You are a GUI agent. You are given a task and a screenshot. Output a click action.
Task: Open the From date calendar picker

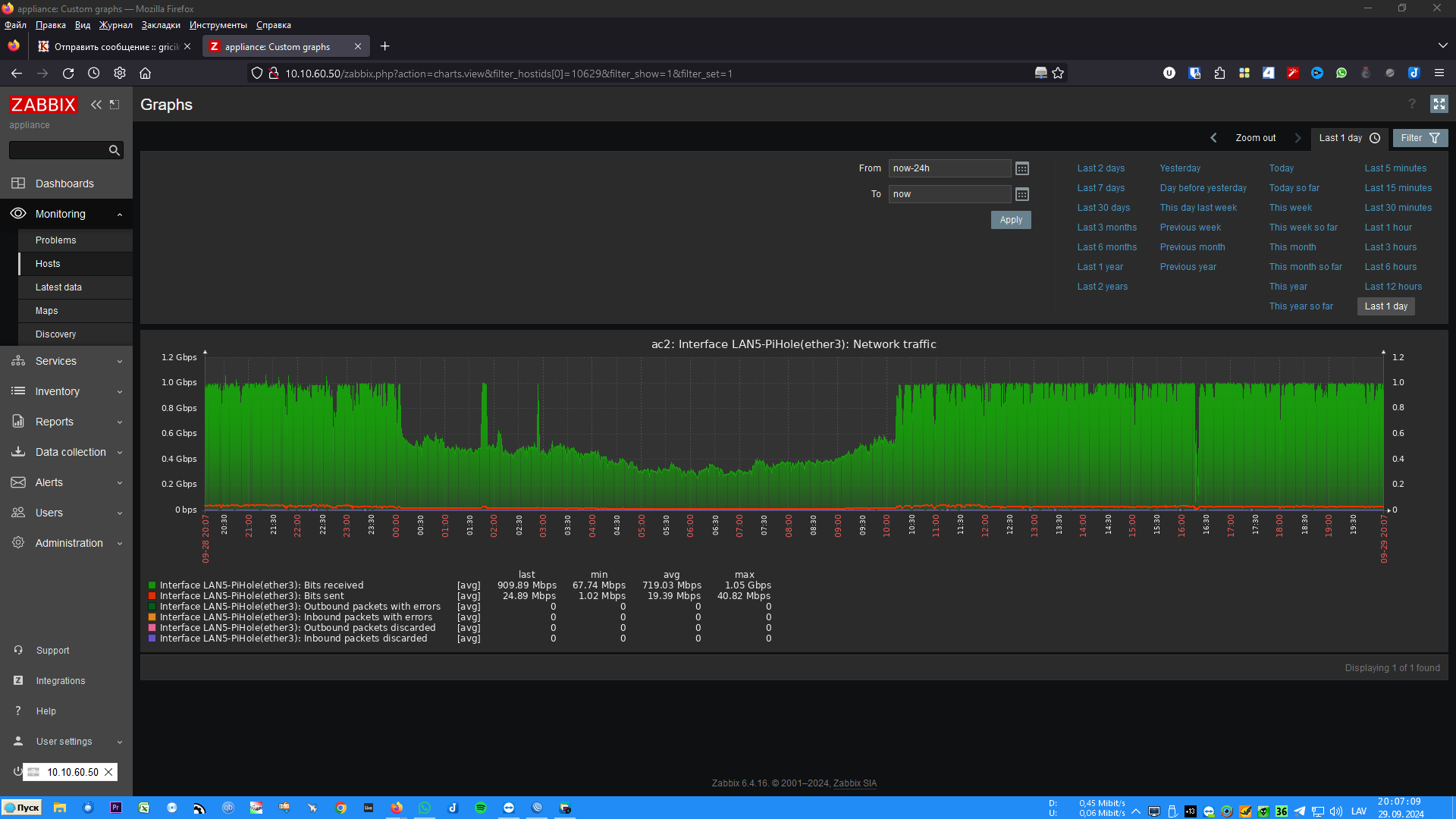(x=1021, y=168)
